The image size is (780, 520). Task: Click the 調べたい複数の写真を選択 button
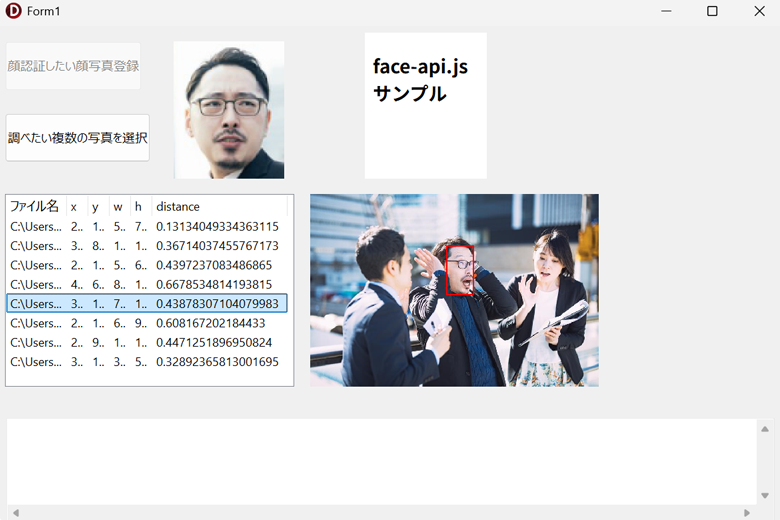tap(78, 138)
